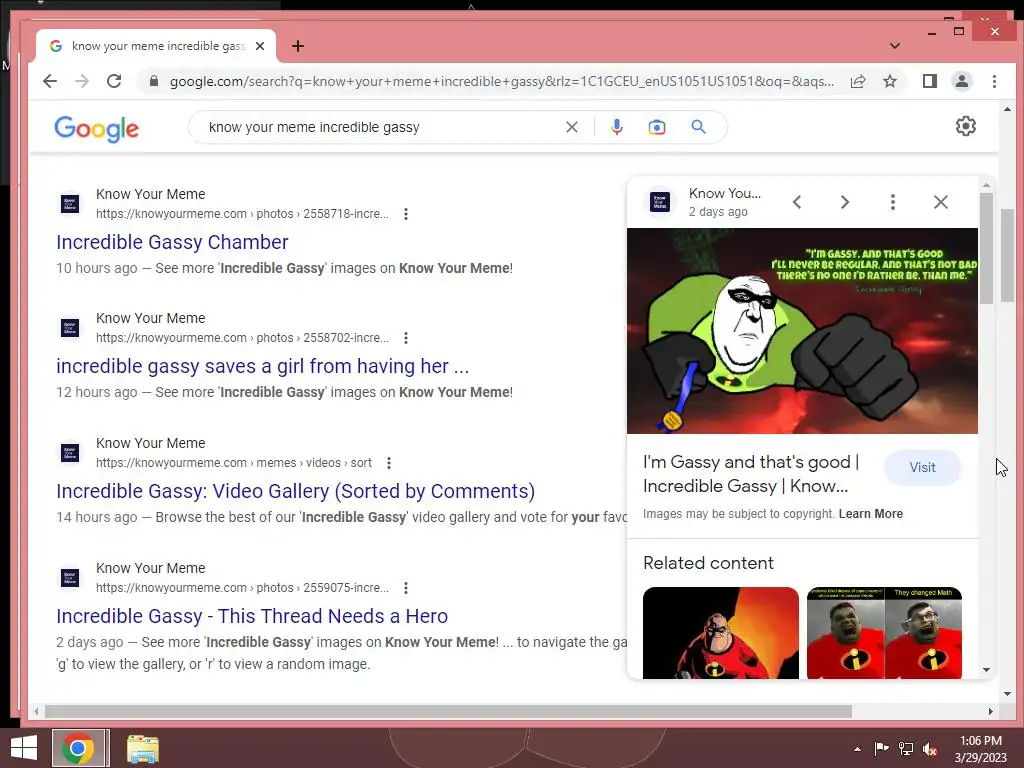
Task: Click the address bar URL
Action: point(502,81)
